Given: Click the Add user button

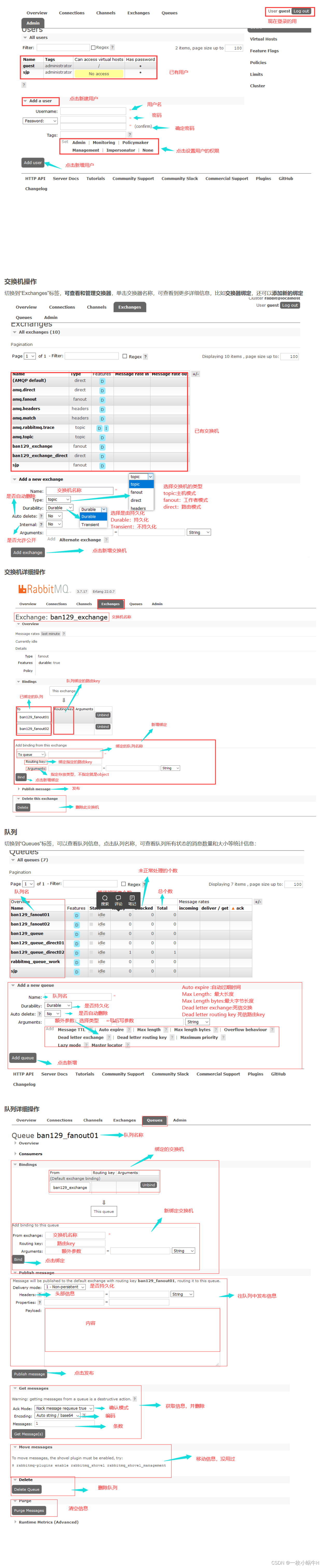Looking at the screenshot, I should [33, 163].
